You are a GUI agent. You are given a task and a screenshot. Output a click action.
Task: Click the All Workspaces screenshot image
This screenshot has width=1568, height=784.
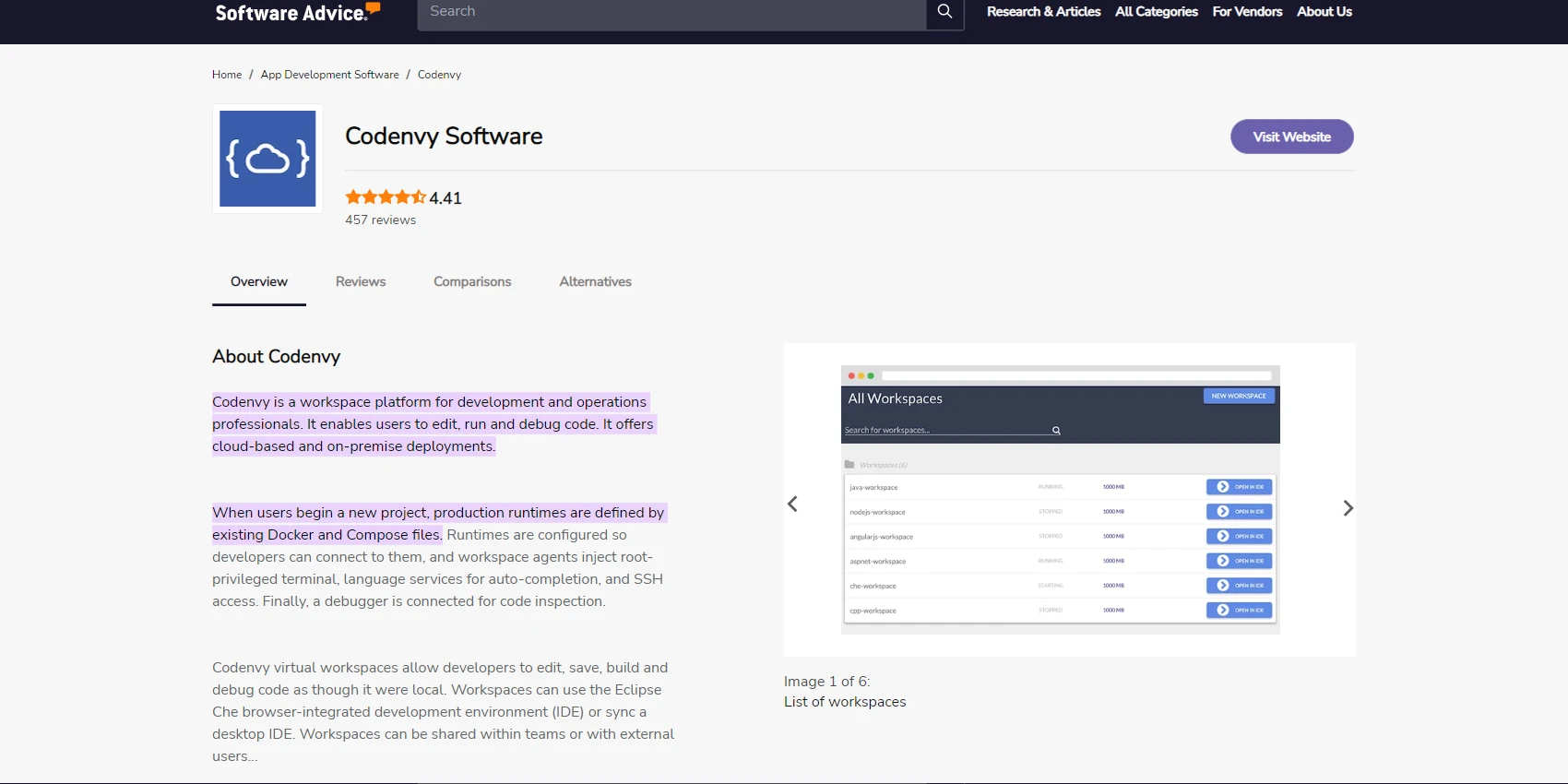(x=1060, y=500)
